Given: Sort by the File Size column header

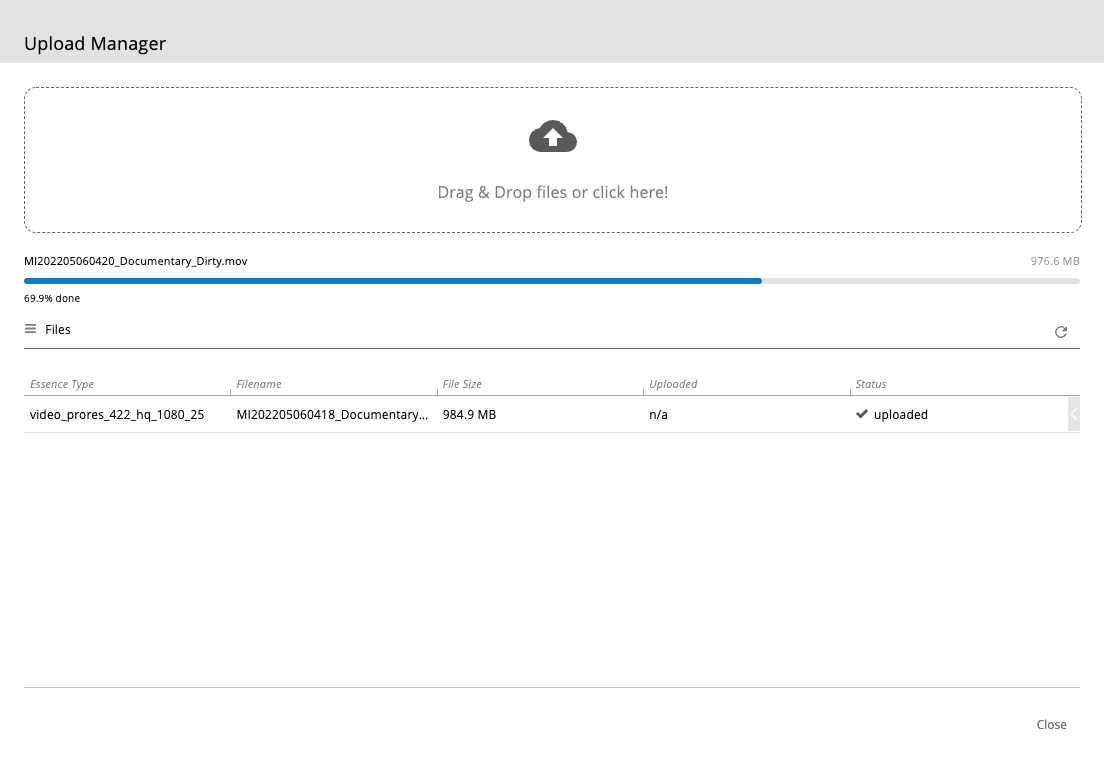Looking at the screenshot, I should click(x=462, y=384).
